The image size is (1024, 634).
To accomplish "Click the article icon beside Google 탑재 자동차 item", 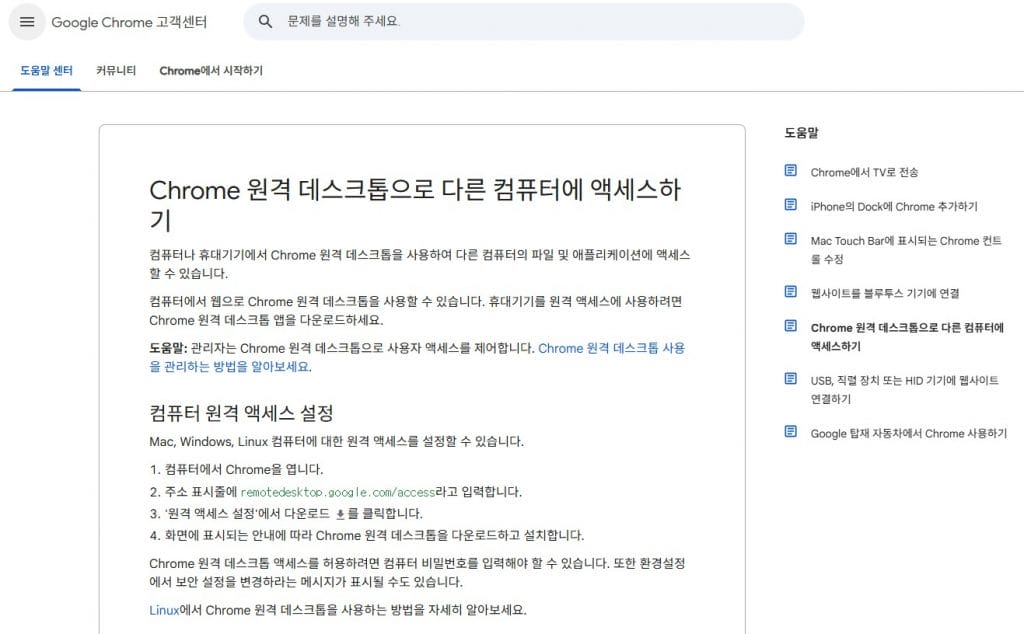I will point(790,432).
